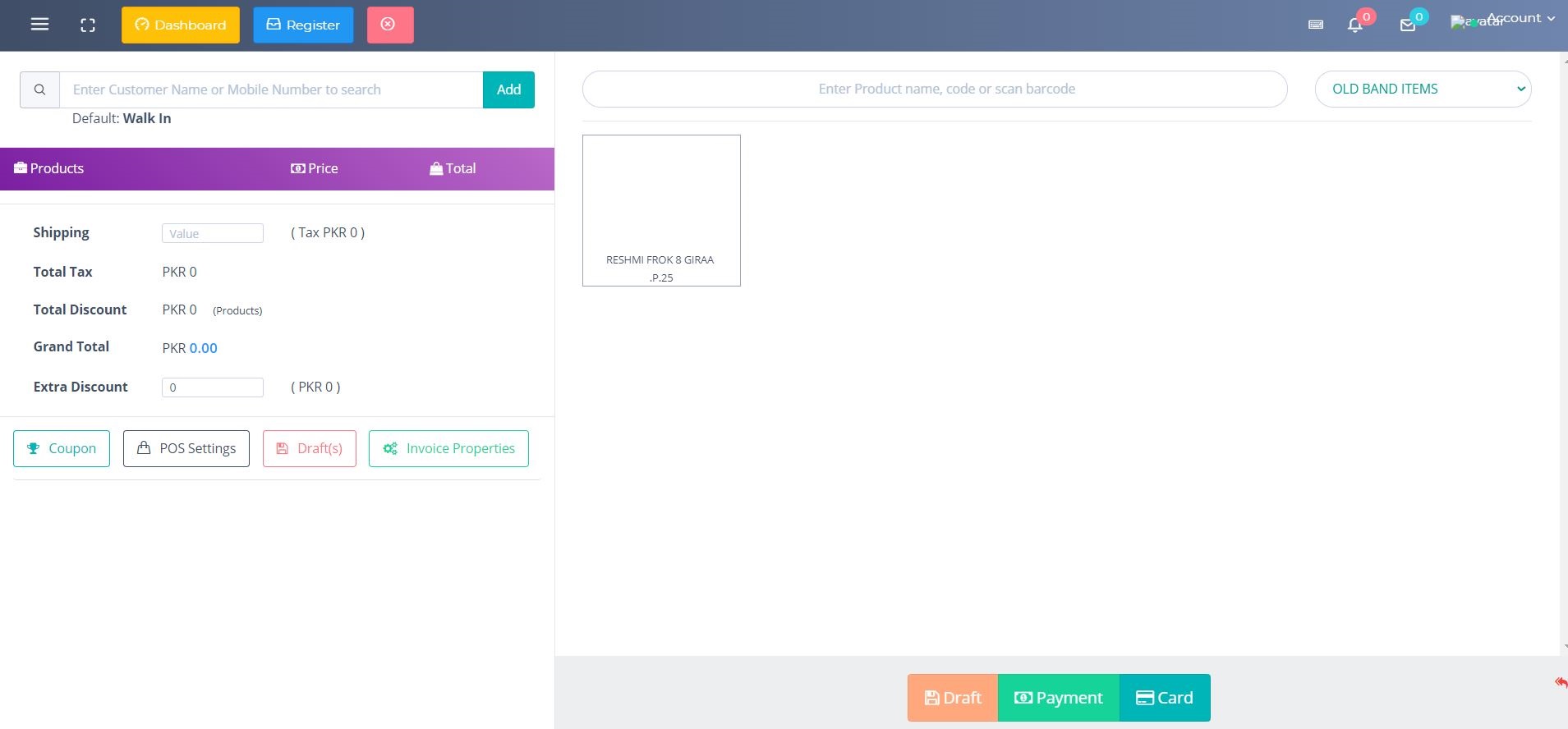1568x729 pixels.
Task: Expand the OLD BAND ITEMS category dropdown
Action: pos(1423,89)
